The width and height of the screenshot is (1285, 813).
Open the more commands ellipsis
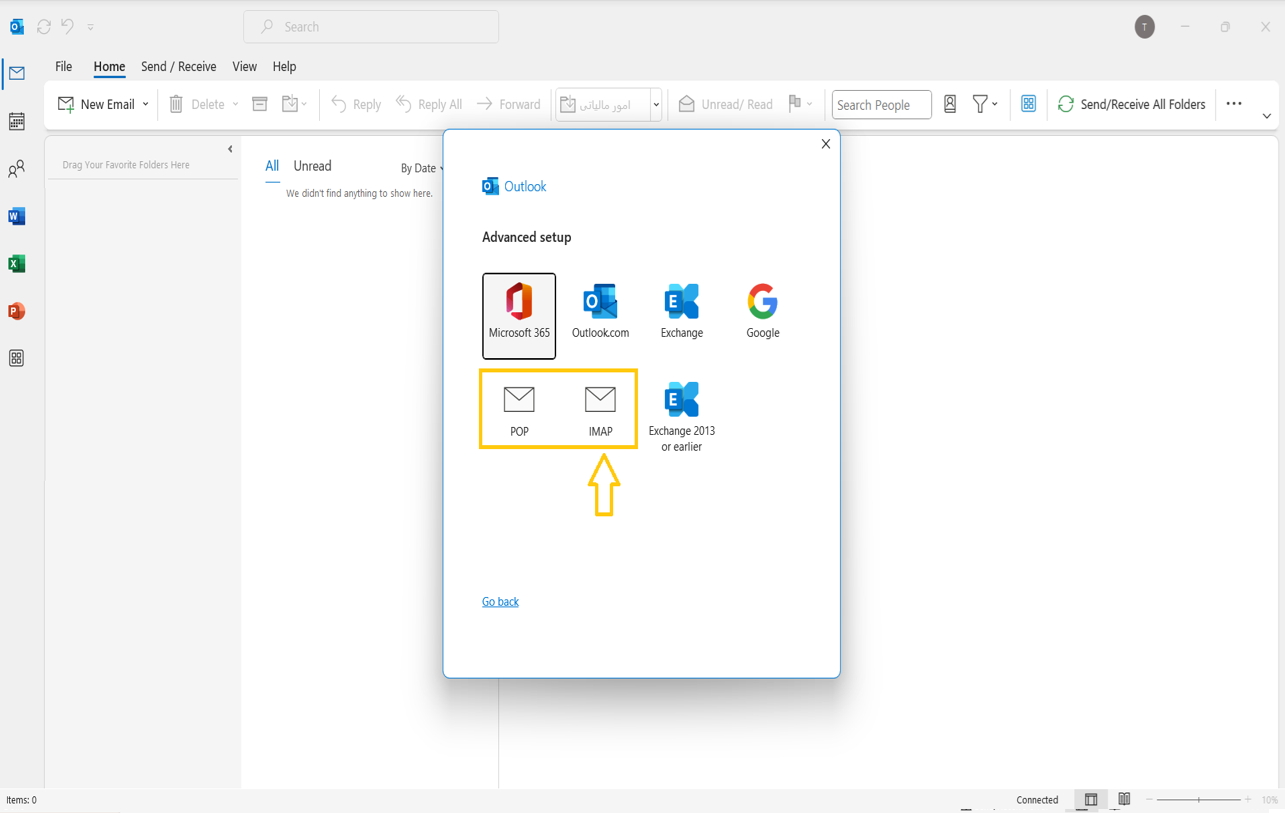(x=1234, y=104)
